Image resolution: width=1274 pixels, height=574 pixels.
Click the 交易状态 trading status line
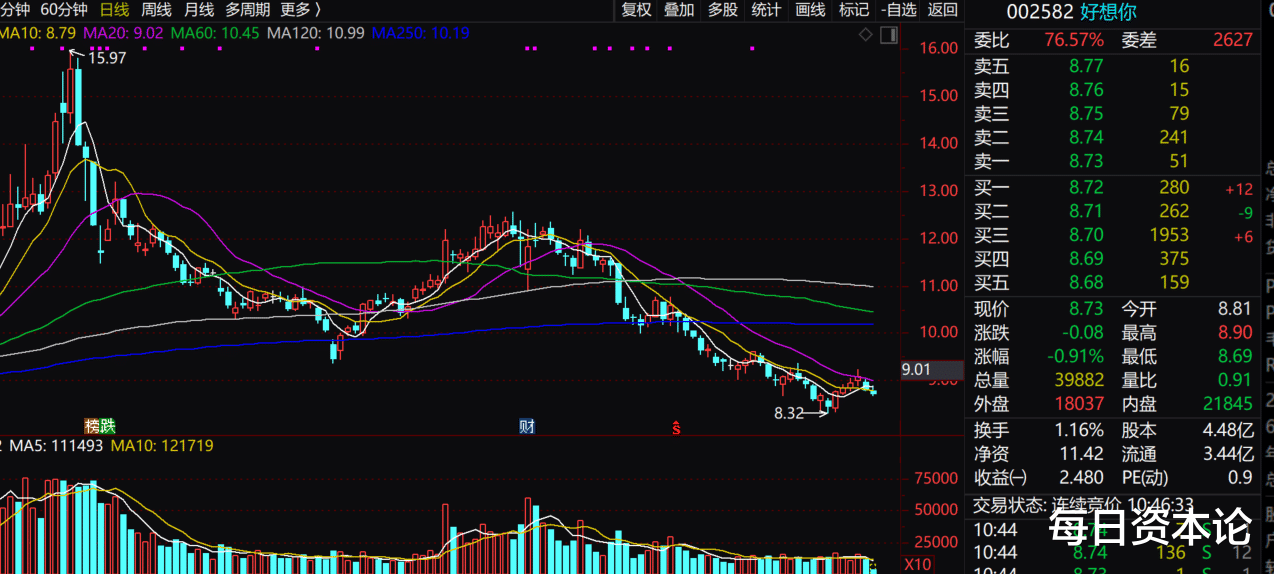click(x=1084, y=504)
